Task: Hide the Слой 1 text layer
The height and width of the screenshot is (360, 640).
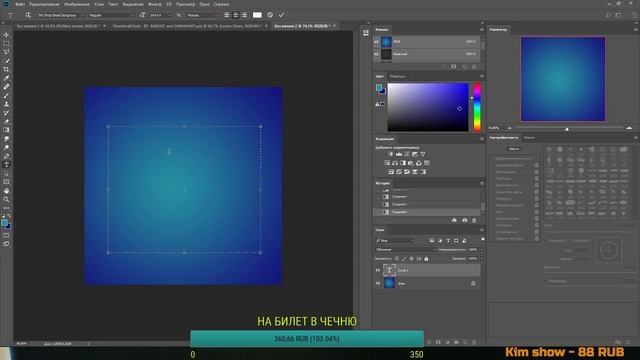Action: pos(378,270)
